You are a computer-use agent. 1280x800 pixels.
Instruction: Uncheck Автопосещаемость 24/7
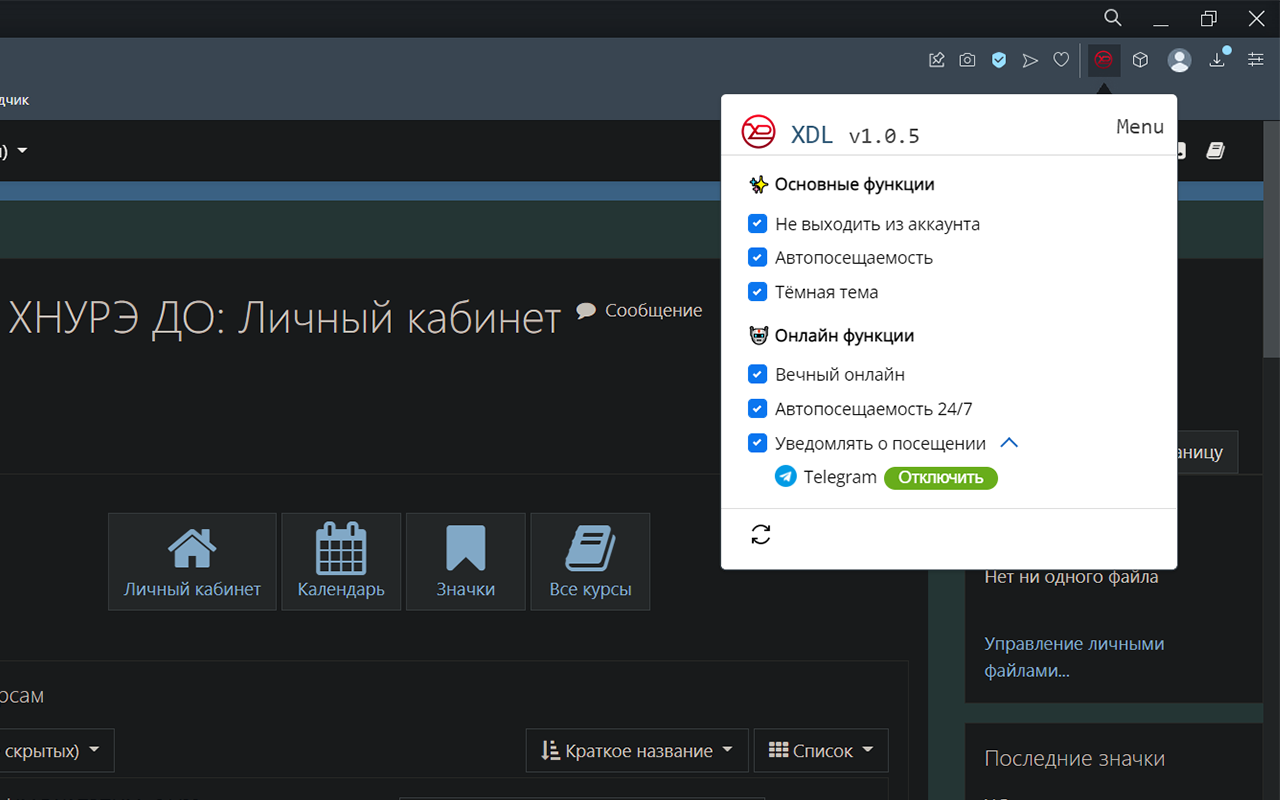point(758,408)
